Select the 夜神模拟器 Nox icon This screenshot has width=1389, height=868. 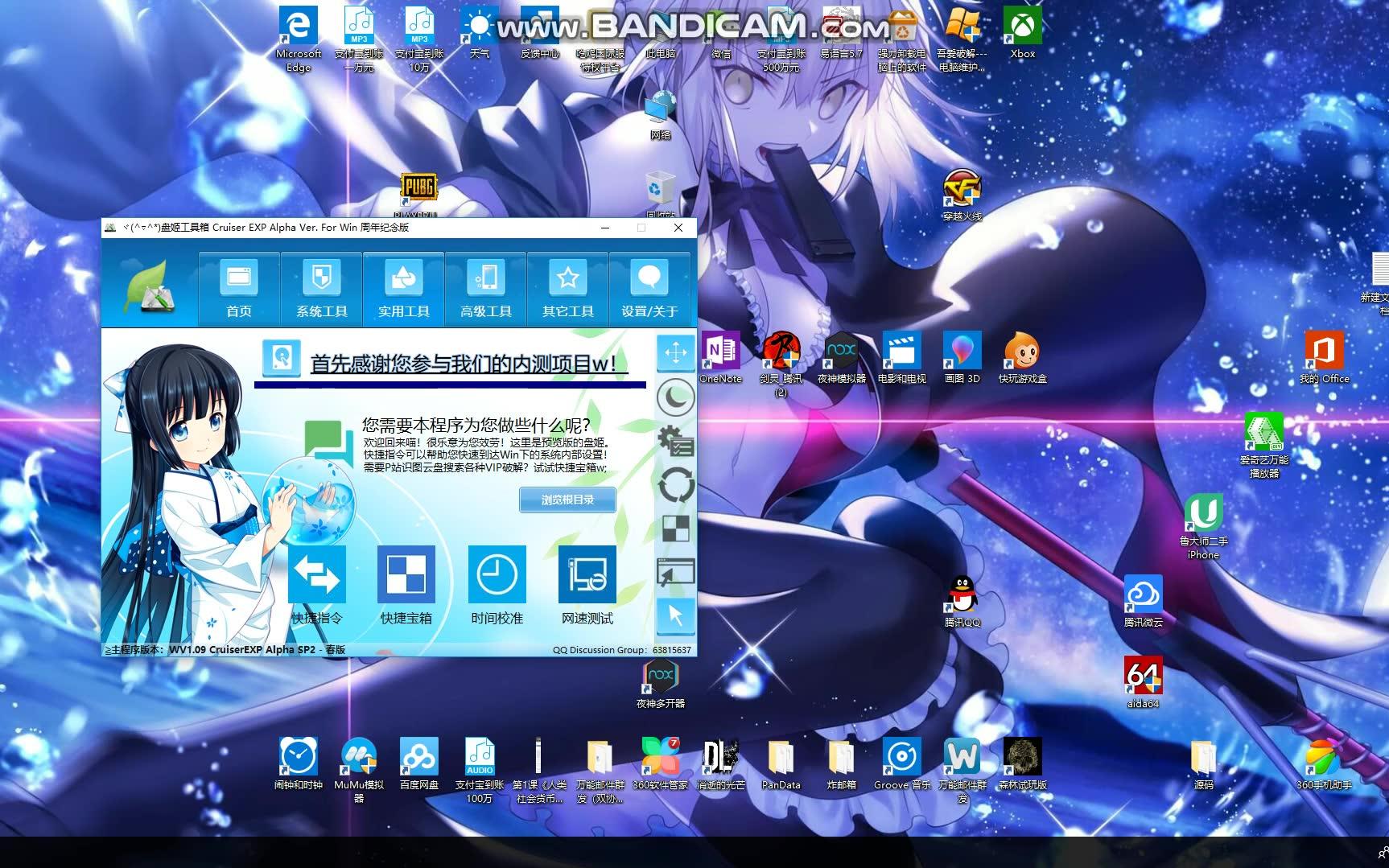[x=842, y=358]
